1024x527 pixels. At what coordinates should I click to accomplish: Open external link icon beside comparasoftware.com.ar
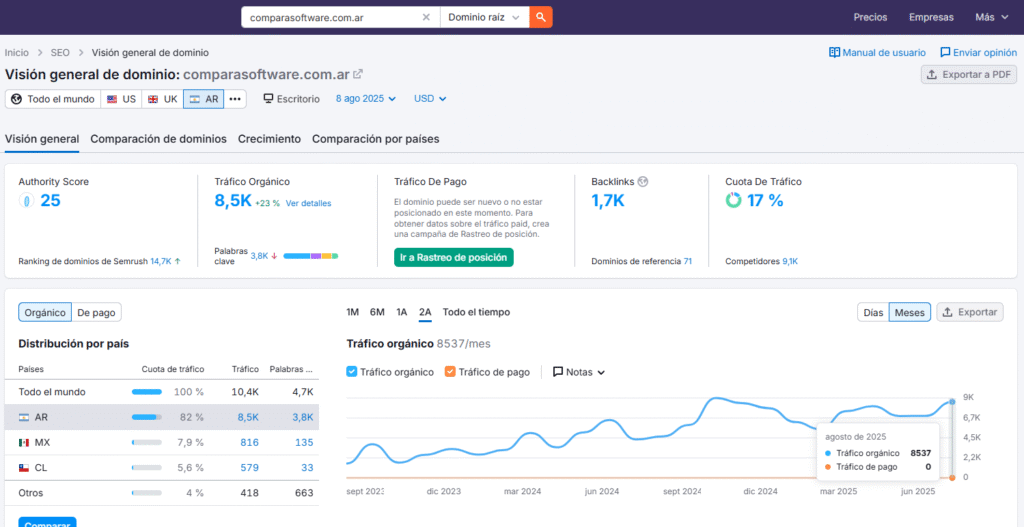[358, 74]
